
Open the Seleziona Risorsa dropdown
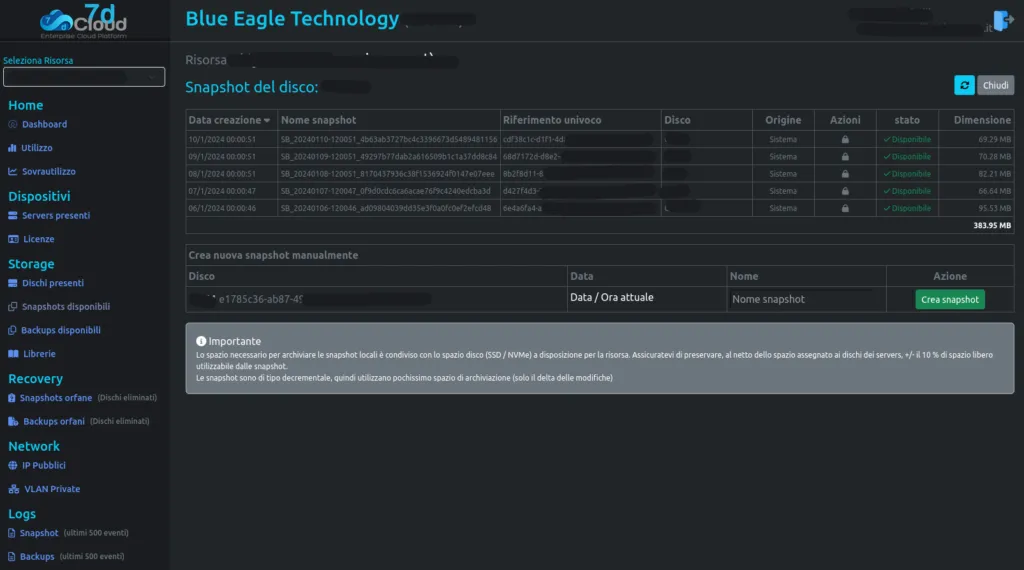click(84, 77)
